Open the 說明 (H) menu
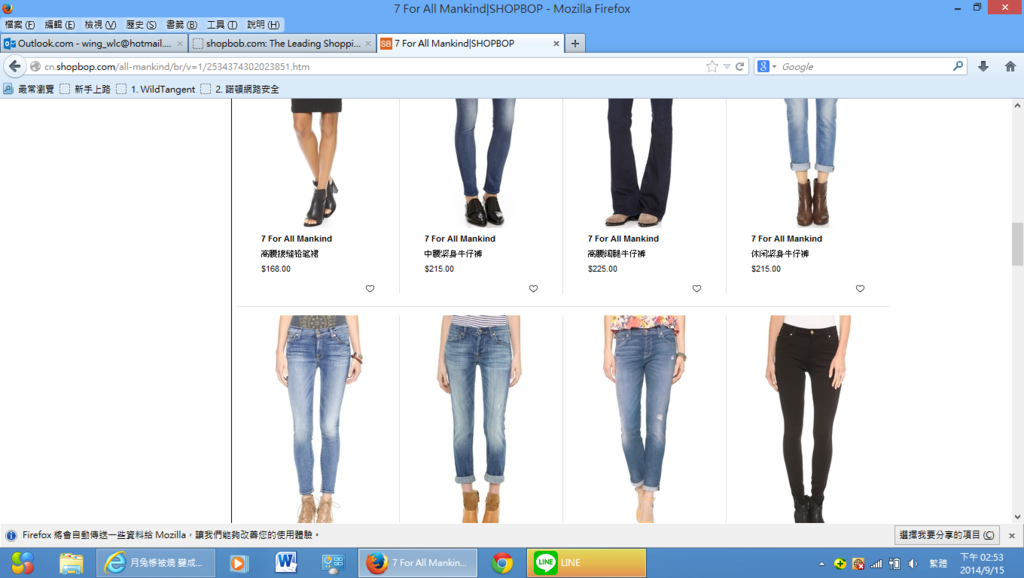Viewport: 1024px width, 578px height. tap(263, 25)
